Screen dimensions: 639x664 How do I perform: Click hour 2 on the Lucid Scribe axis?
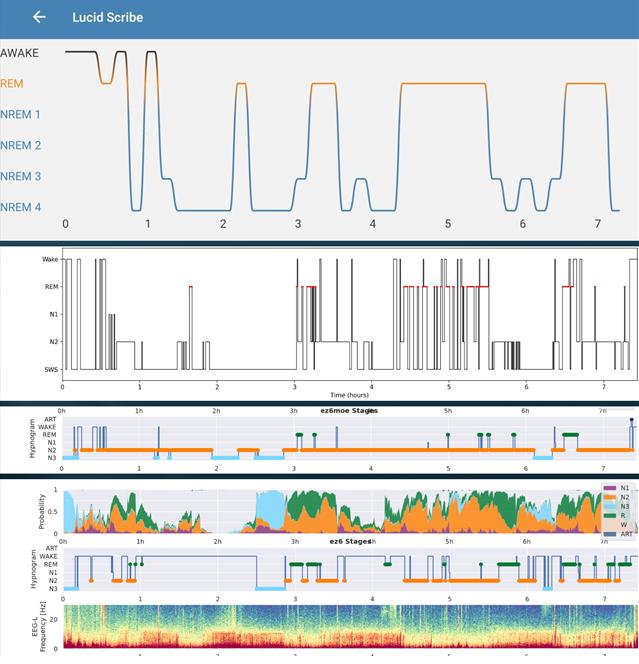coord(223,224)
